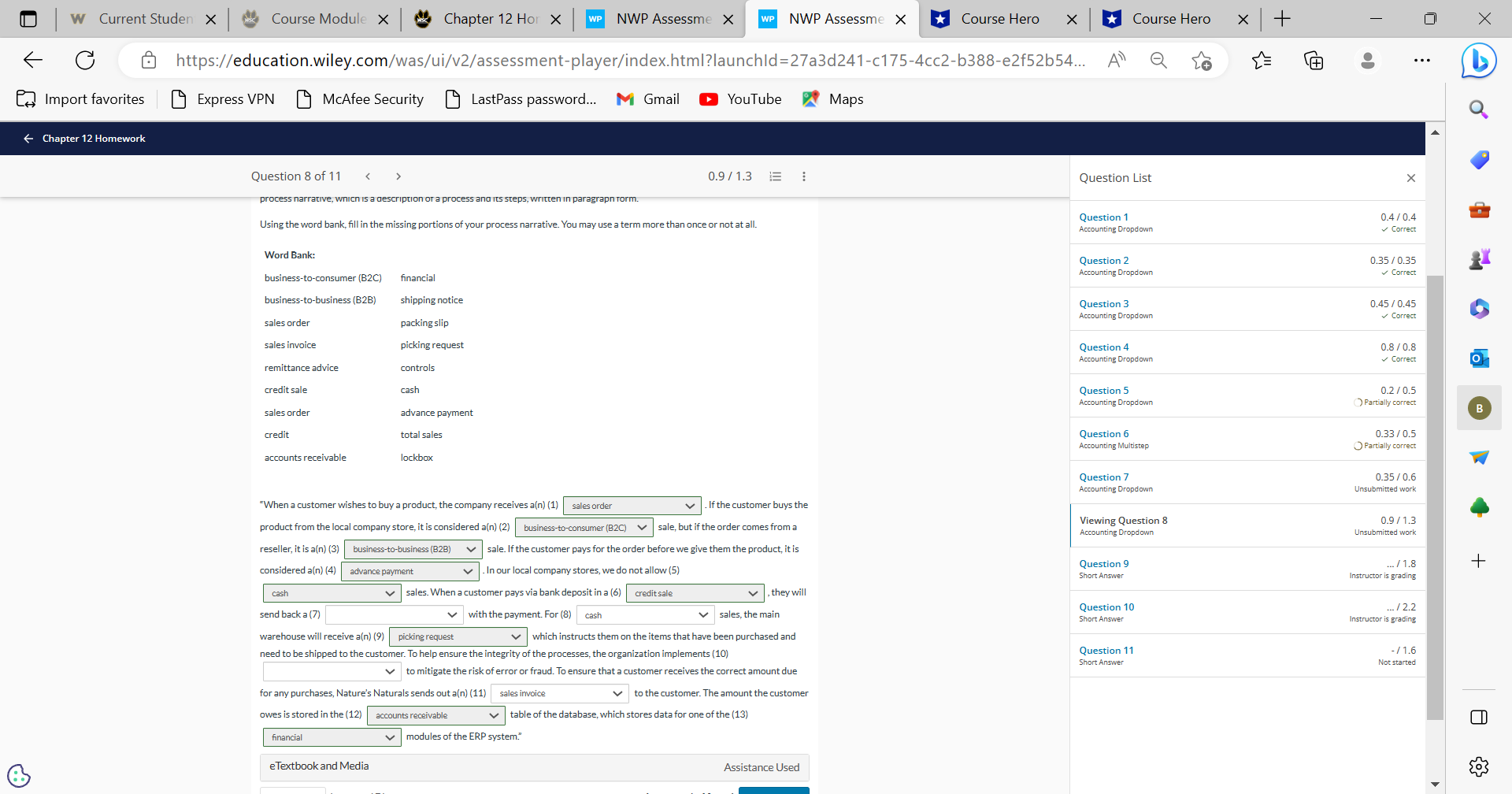This screenshot has width=1512, height=794.
Task: Open blank (2) business-to-consumer dropdown
Action: coord(584,528)
